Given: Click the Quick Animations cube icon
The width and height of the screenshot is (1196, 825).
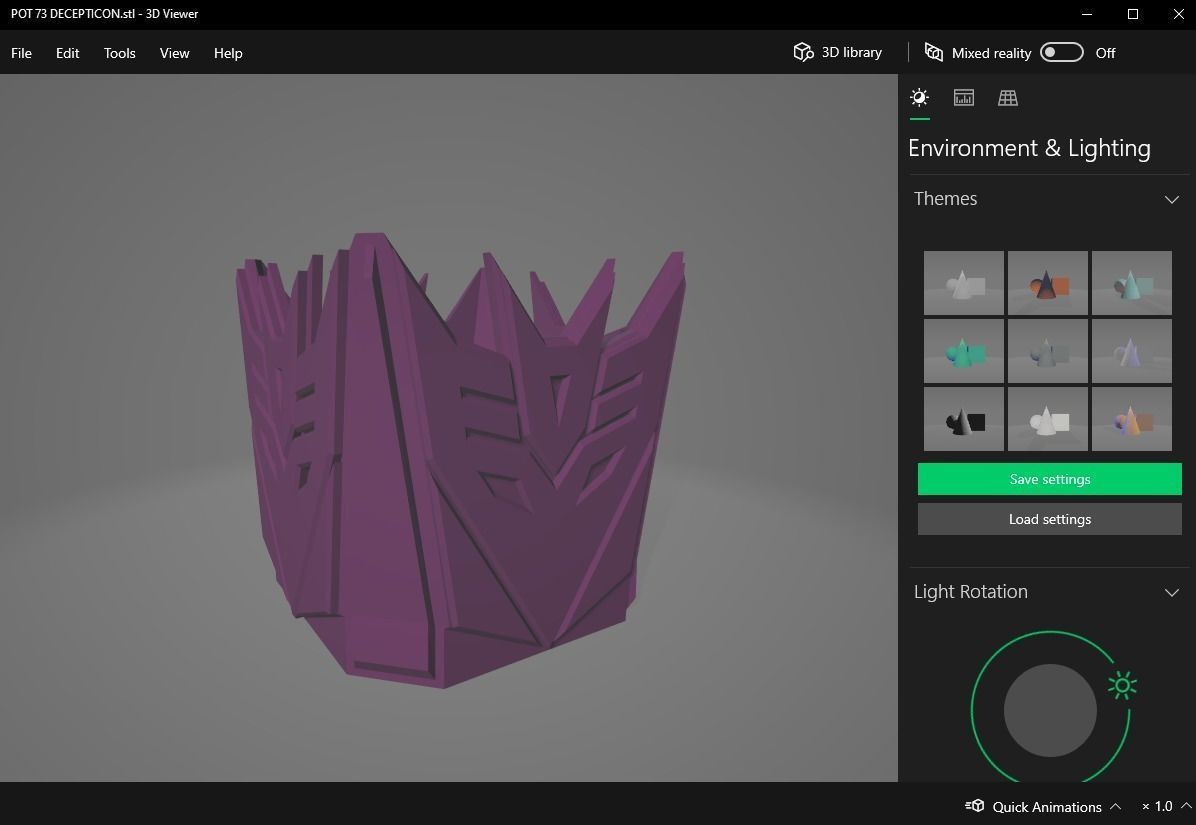Looking at the screenshot, I should pos(975,806).
